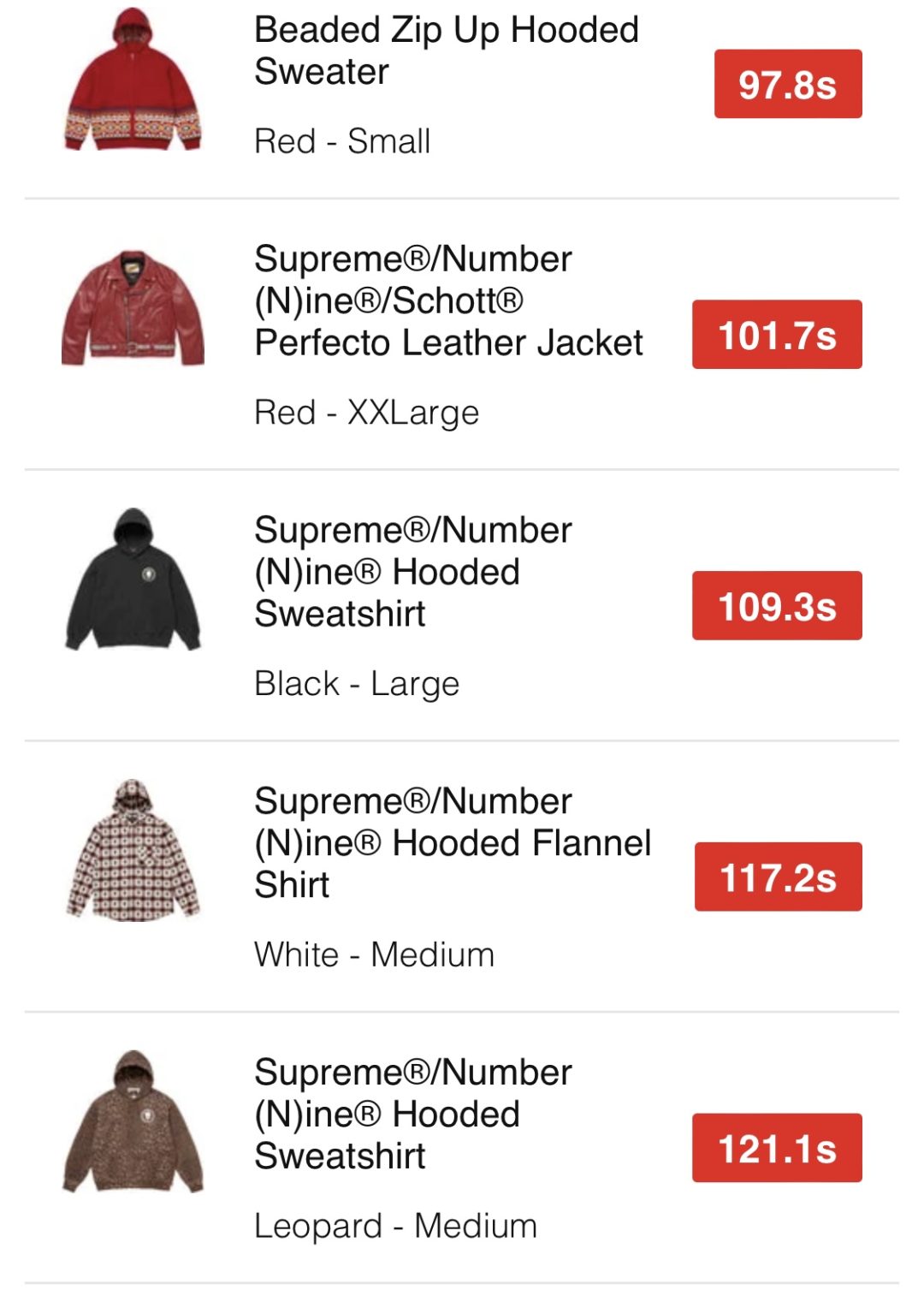This screenshot has width=924, height=1290.
Task: Select the black hooded sweatshirt thumbnail
Action: (133, 580)
